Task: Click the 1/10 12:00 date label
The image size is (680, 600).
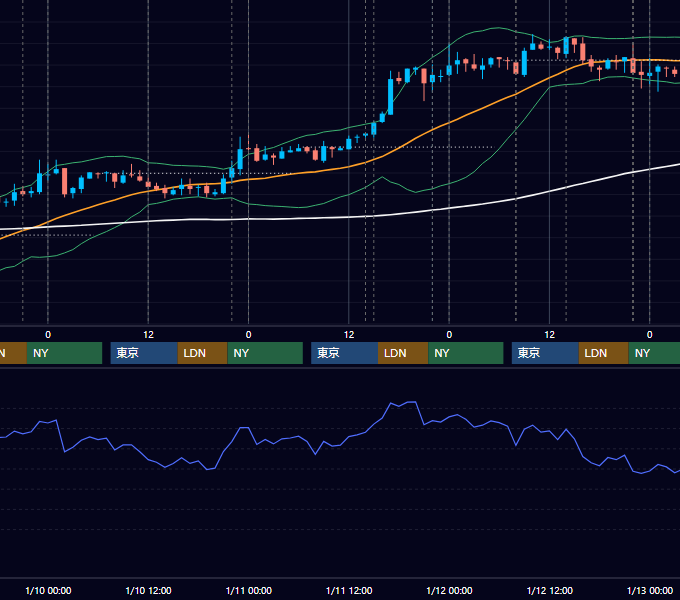Action: [x=148, y=590]
